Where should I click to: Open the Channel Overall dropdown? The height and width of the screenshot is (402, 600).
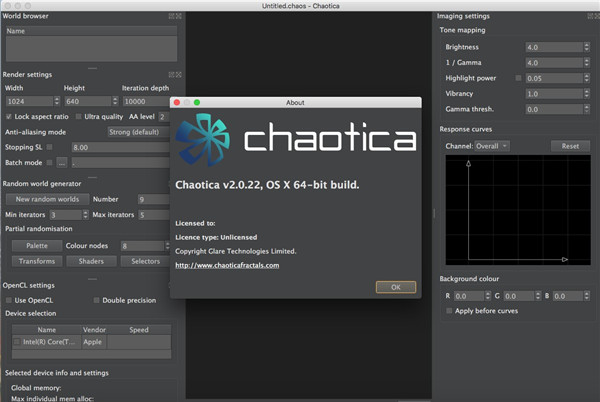492,146
